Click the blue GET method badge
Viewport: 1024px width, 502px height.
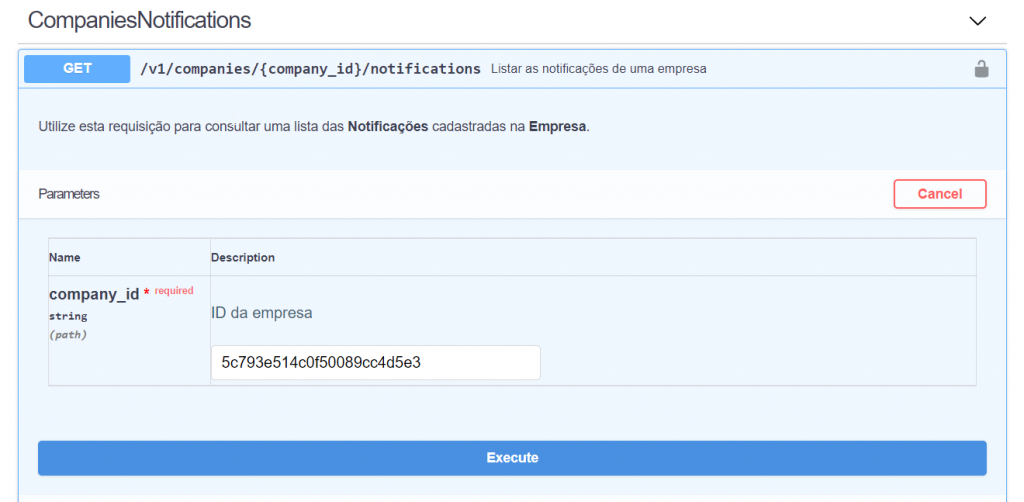click(x=77, y=69)
